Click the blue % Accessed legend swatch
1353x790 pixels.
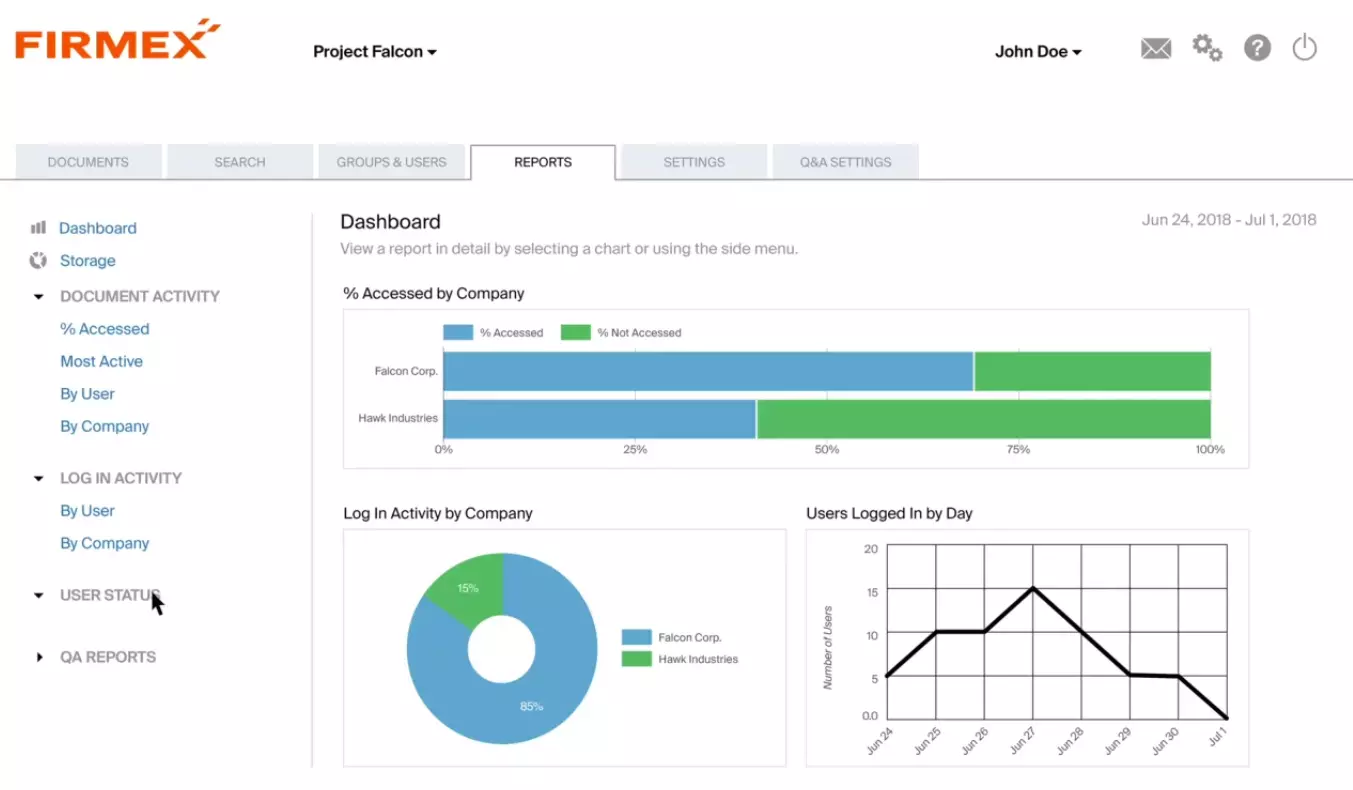[458, 333]
